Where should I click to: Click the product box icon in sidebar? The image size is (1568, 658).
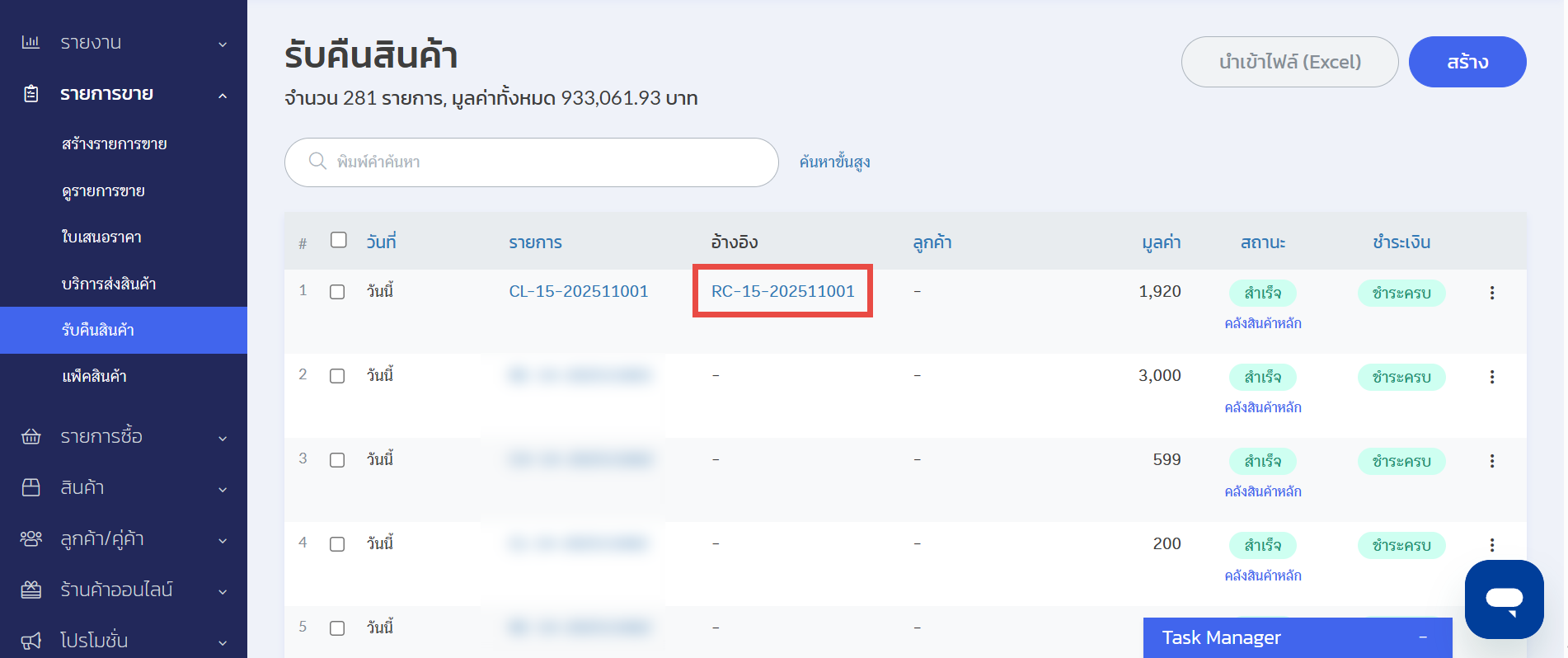[31, 487]
